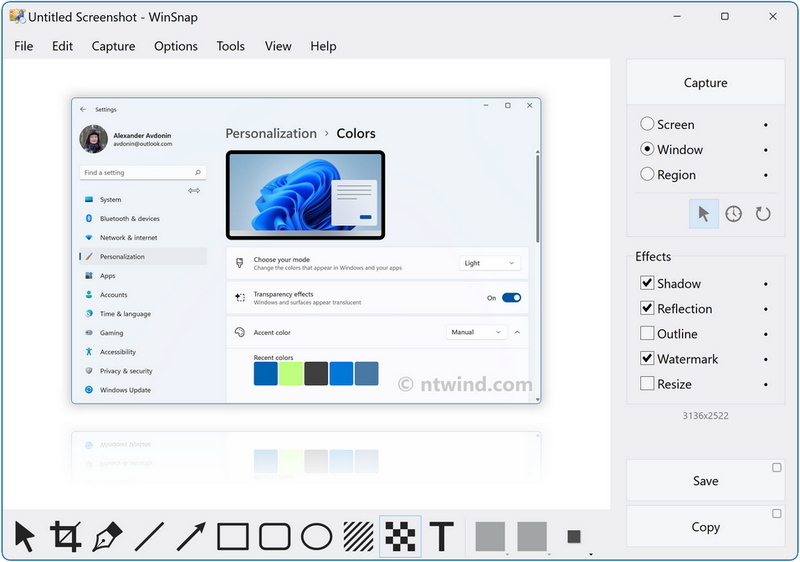Open Reflection effect options dot
This screenshot has height=562, width=800.
(x=766, y=309)
